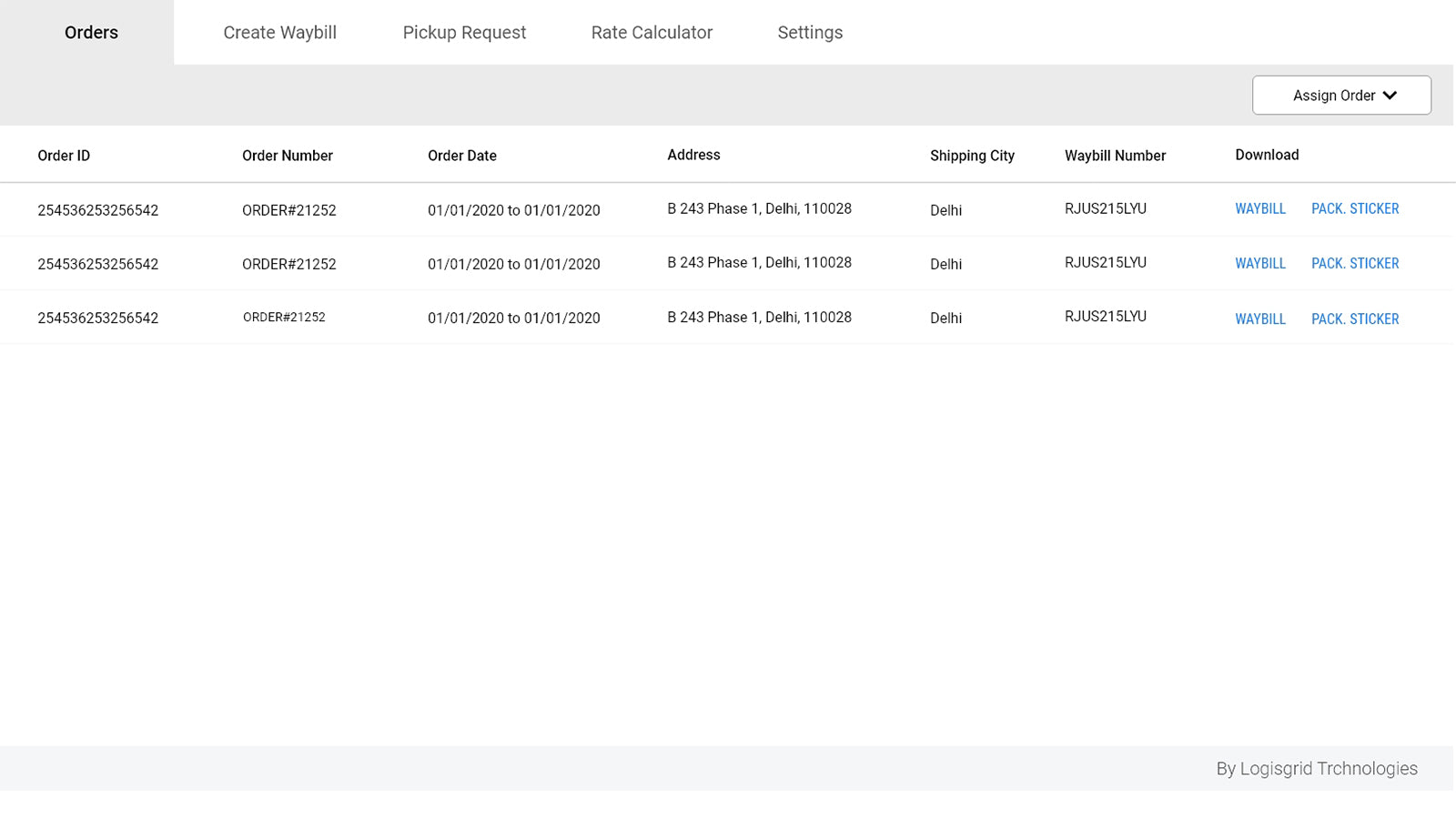The width and height of the screenshot is (1456, 819).
Task: Click address B 243 Phase 1 in first row
Action: click(759, 208)
